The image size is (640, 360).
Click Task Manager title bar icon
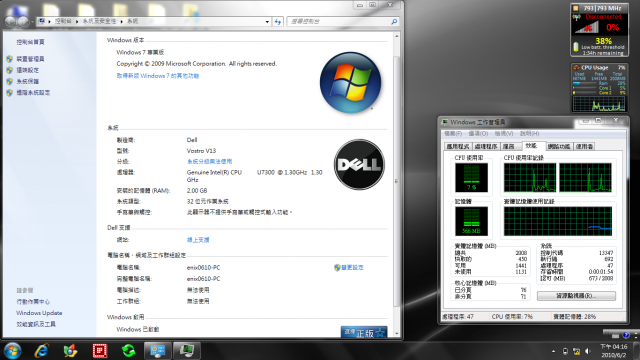pyautogui.click(x=445, y=122)
